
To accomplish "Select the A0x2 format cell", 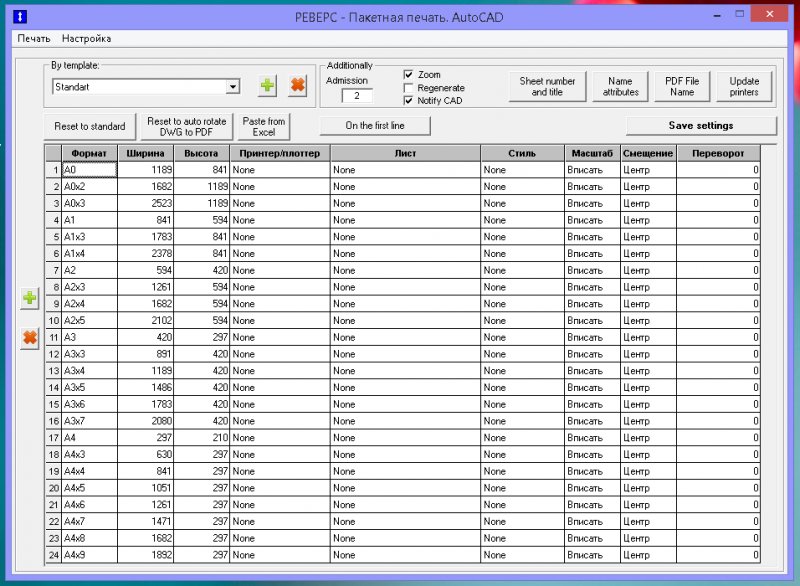I will (90, 187).
